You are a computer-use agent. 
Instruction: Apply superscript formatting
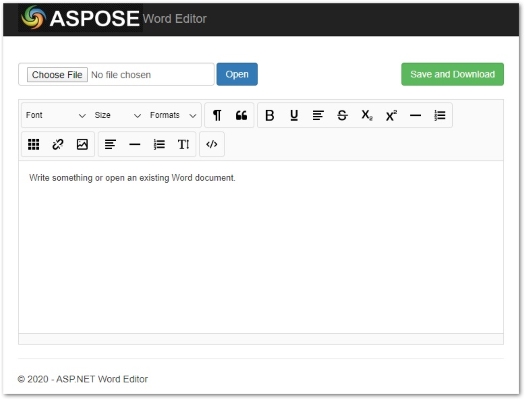(x=391, y=115)
